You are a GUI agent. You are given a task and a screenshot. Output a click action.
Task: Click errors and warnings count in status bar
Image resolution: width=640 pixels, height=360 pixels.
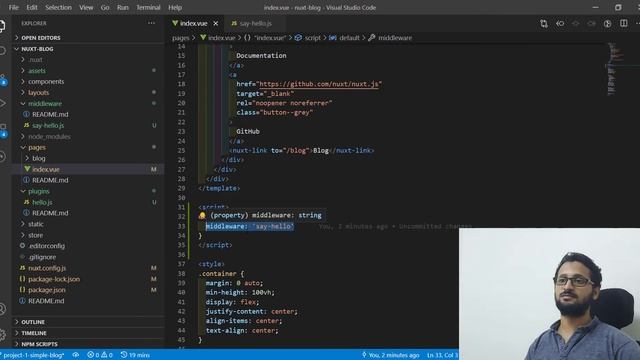click(x=100, y=355)
